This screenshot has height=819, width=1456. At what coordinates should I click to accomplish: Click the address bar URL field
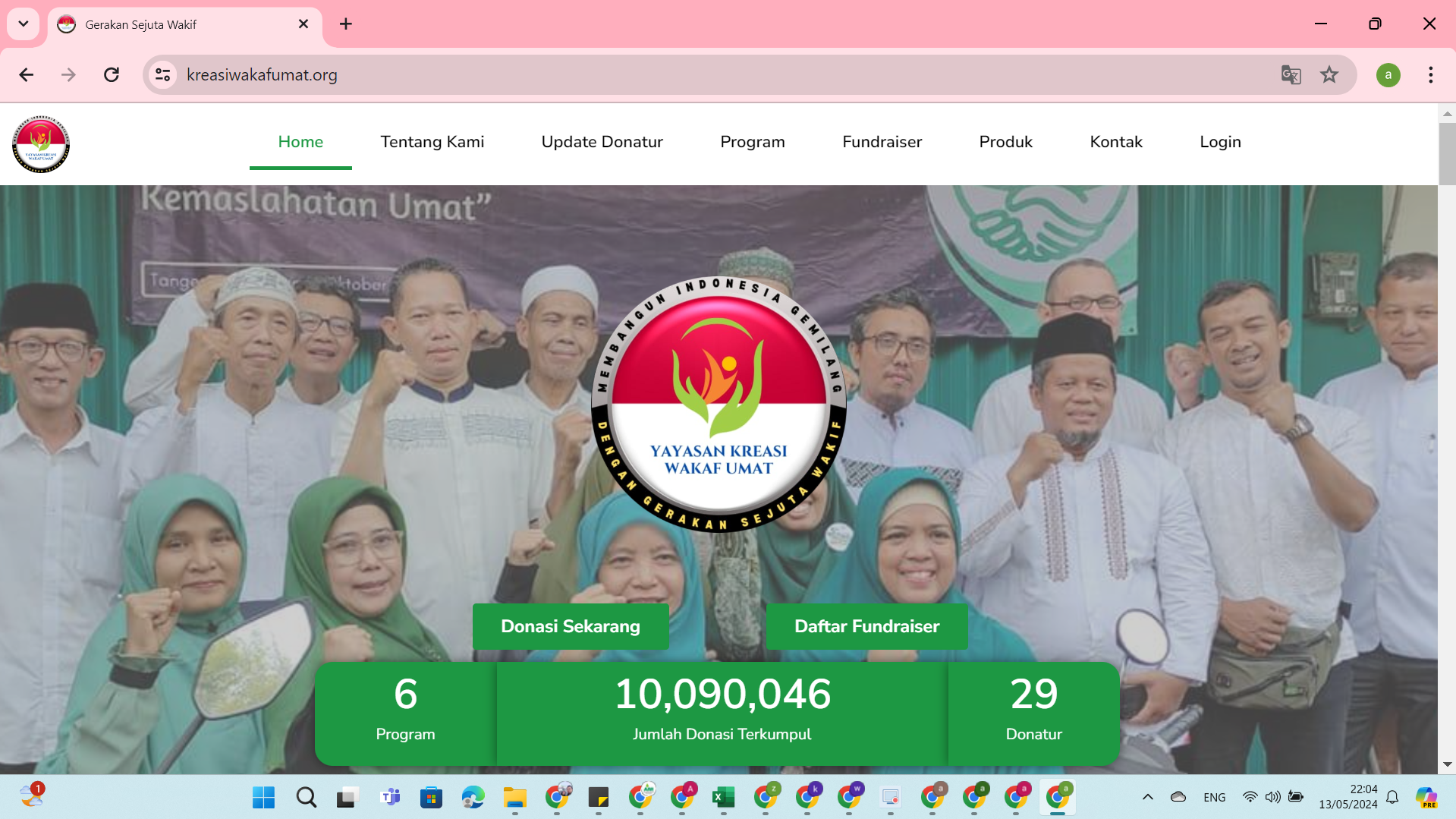pyautogui.click(x=683, y=74)
